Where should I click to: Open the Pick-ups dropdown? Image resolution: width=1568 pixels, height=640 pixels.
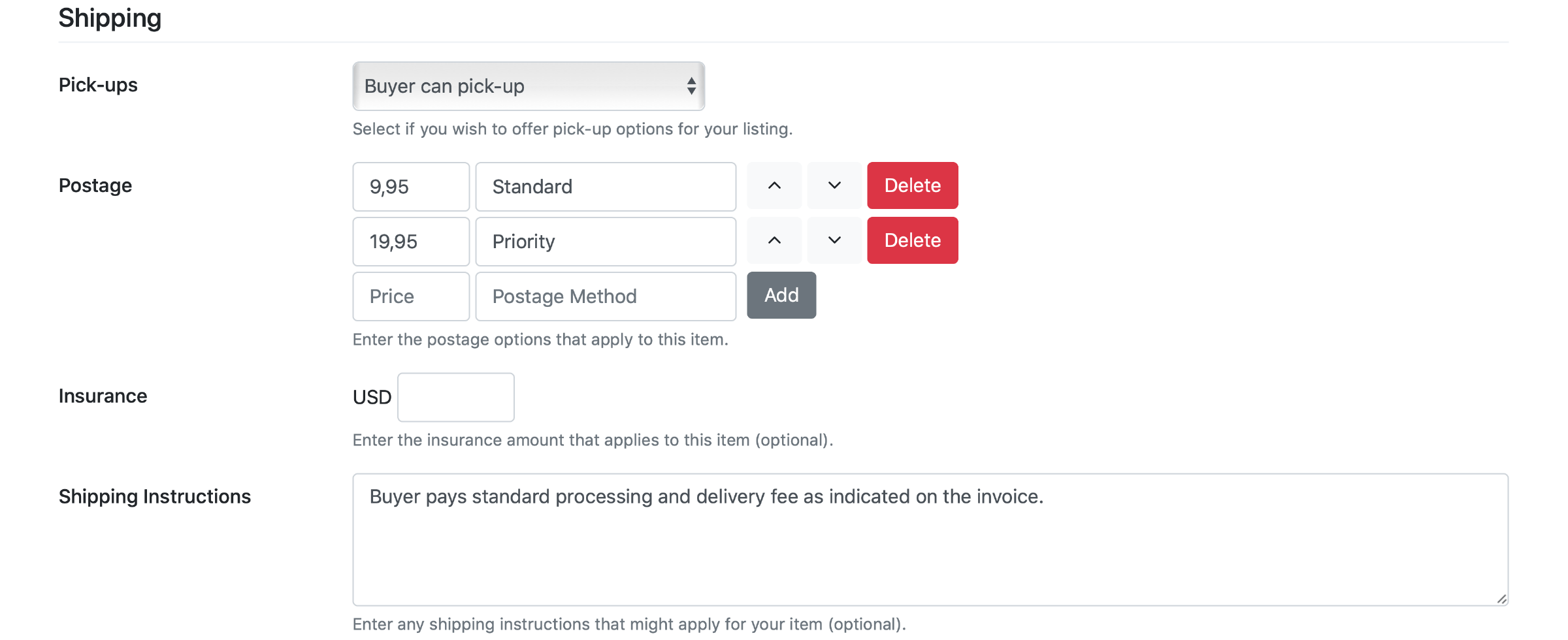[x=529, y=86]
